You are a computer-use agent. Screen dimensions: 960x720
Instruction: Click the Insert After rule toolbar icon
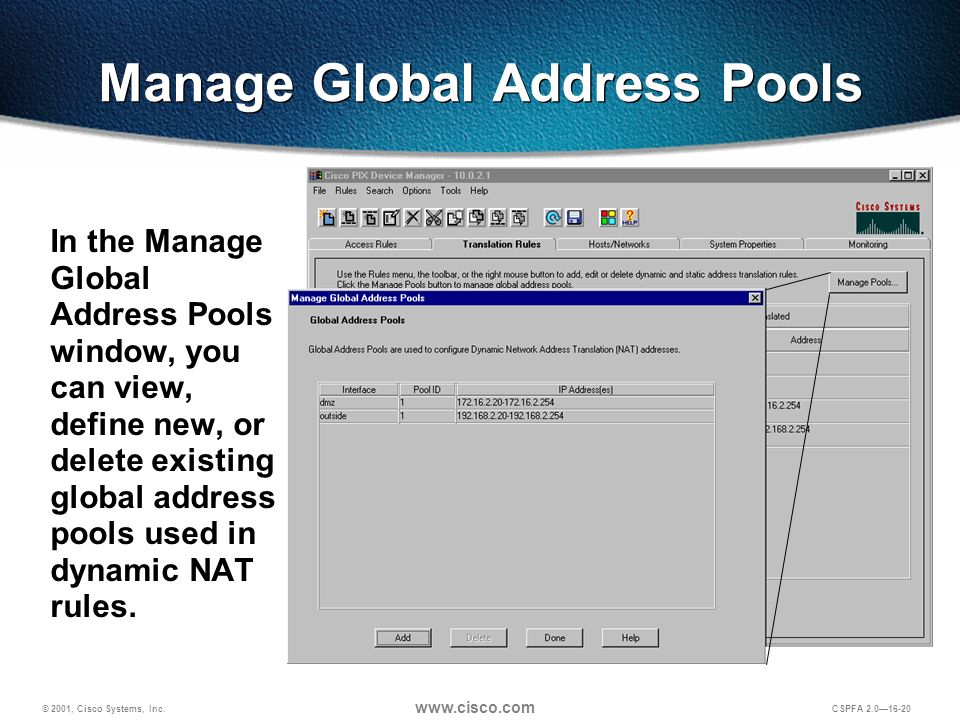[370, 217]
